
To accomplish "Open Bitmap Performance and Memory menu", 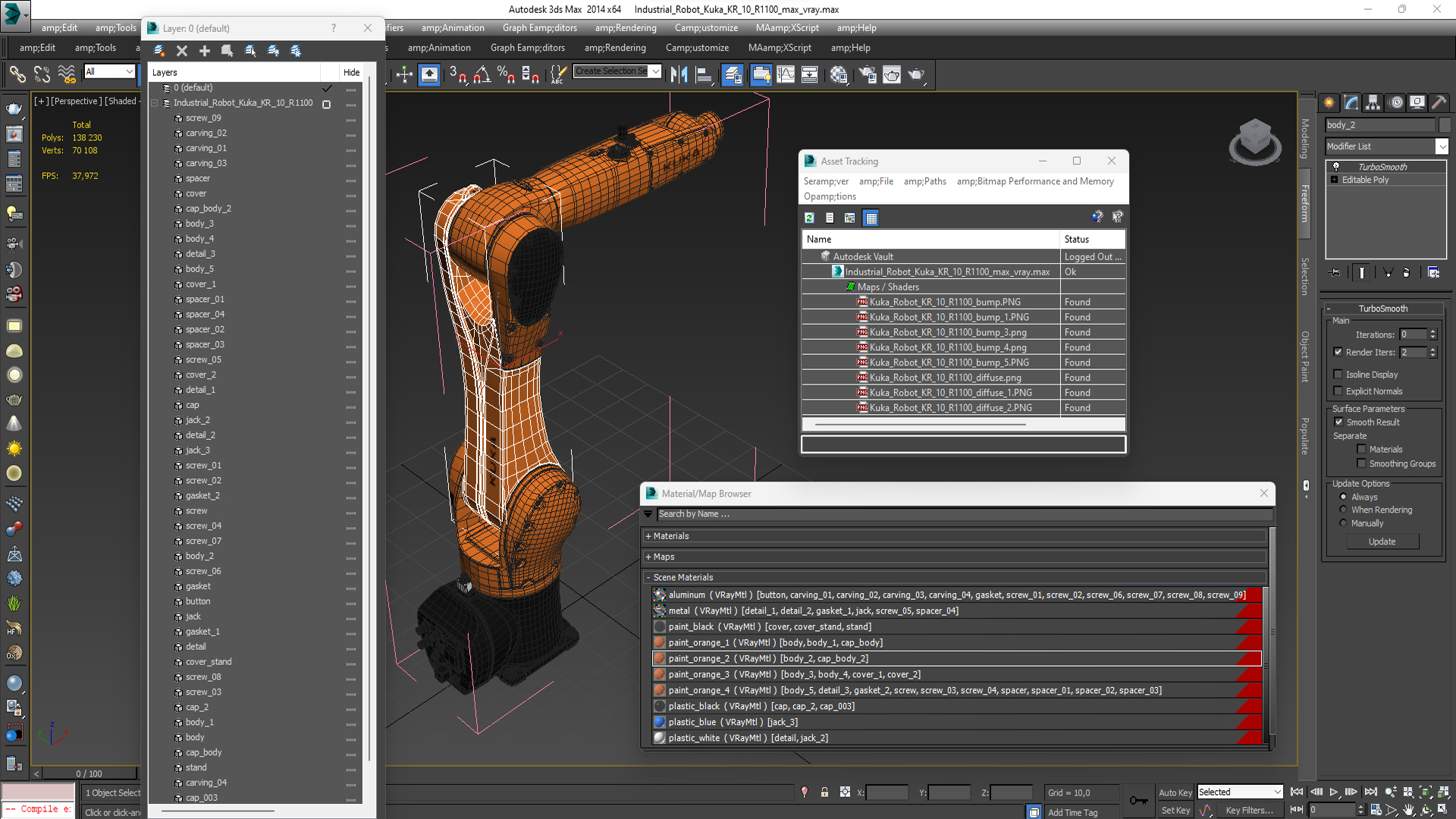I will [x=1035, y=181].
